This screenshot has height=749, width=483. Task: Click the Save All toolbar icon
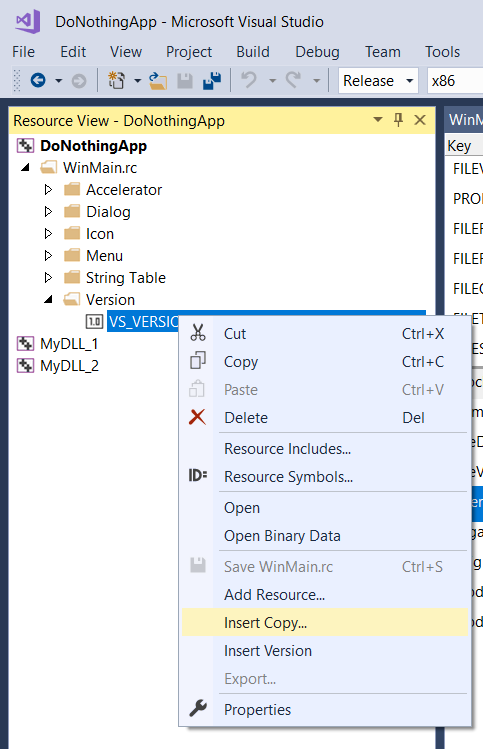click(x=212, y=81)
